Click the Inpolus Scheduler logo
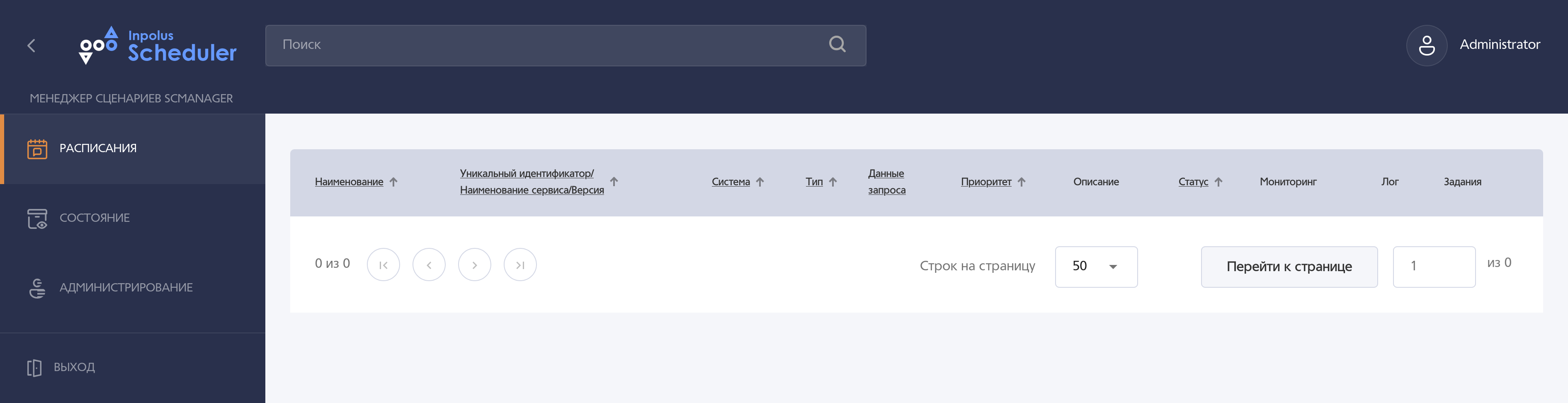Image resolution: width=1568 pixels, height=403 pixels. click(x=158, y=46)
